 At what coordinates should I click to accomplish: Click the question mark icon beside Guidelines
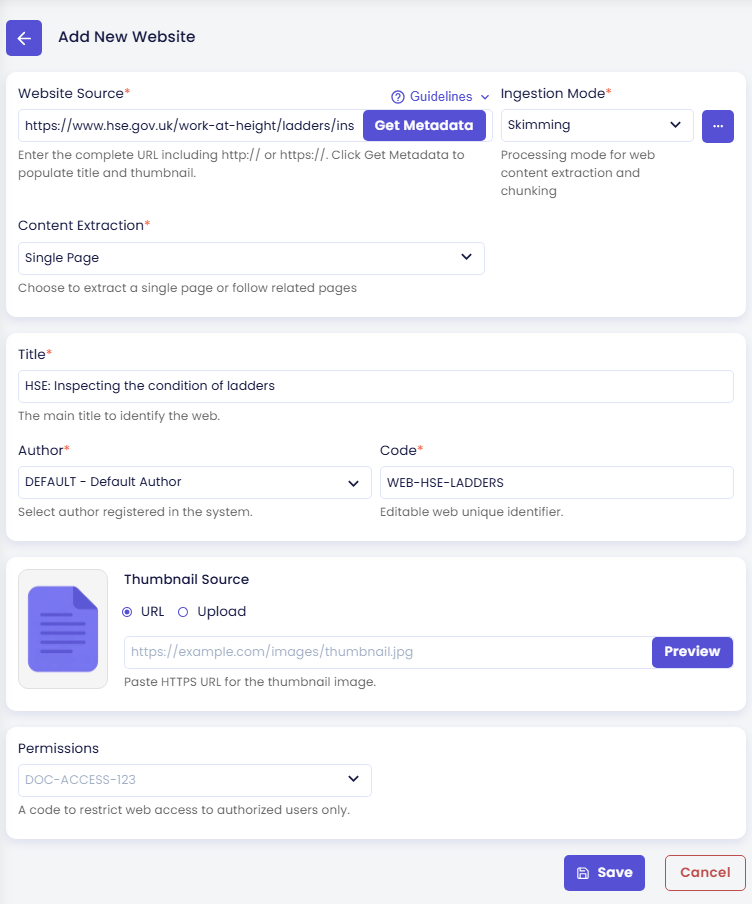397,97
